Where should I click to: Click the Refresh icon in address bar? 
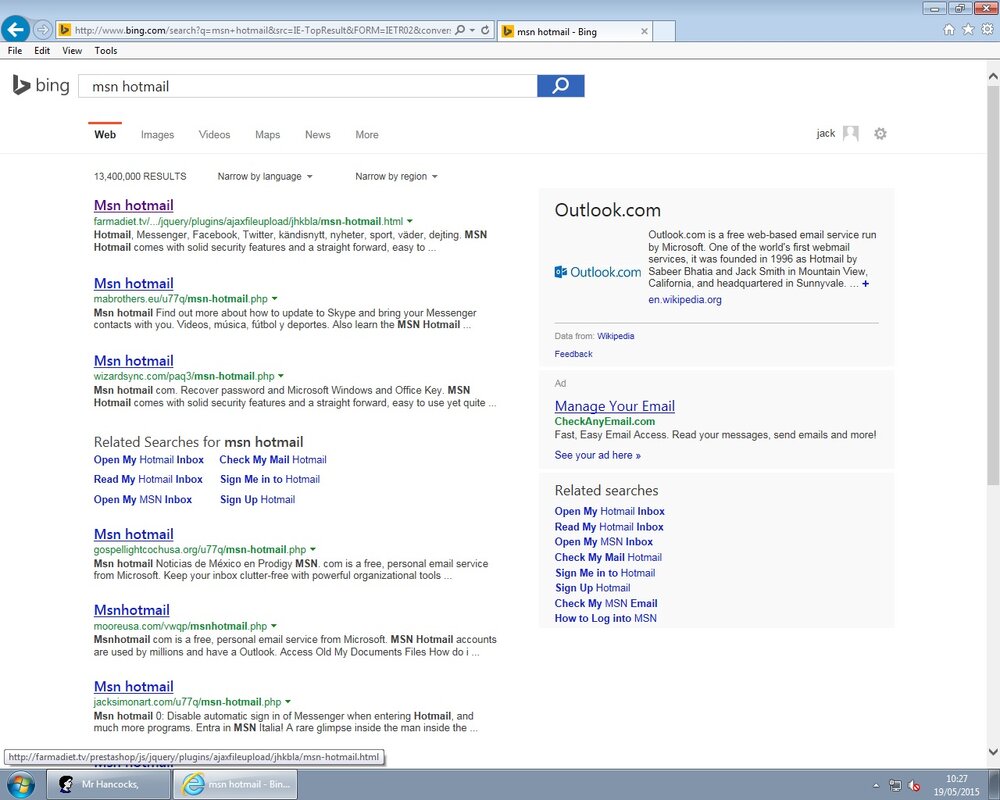[x=485, y=30]
